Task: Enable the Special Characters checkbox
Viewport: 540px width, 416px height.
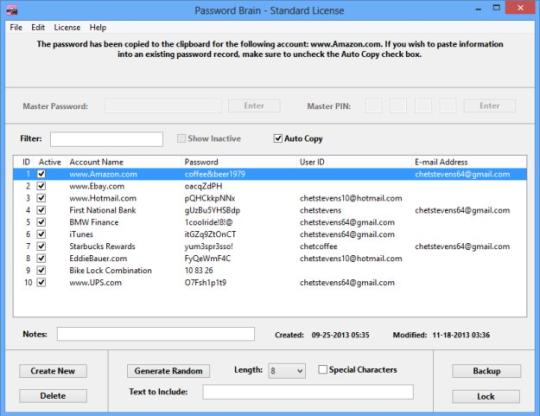Action: 323,370
